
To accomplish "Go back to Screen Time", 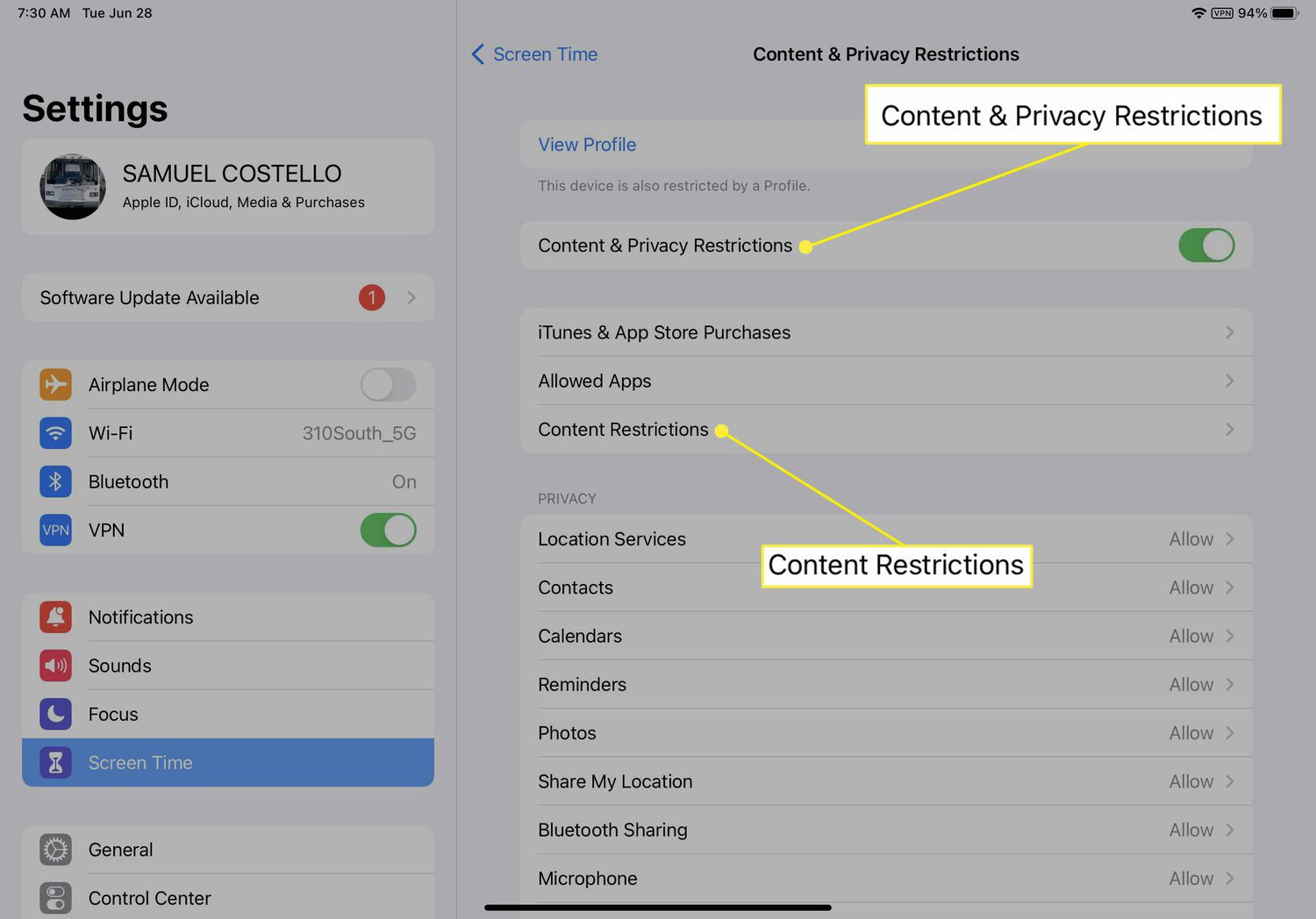I will tap(534, 54).
